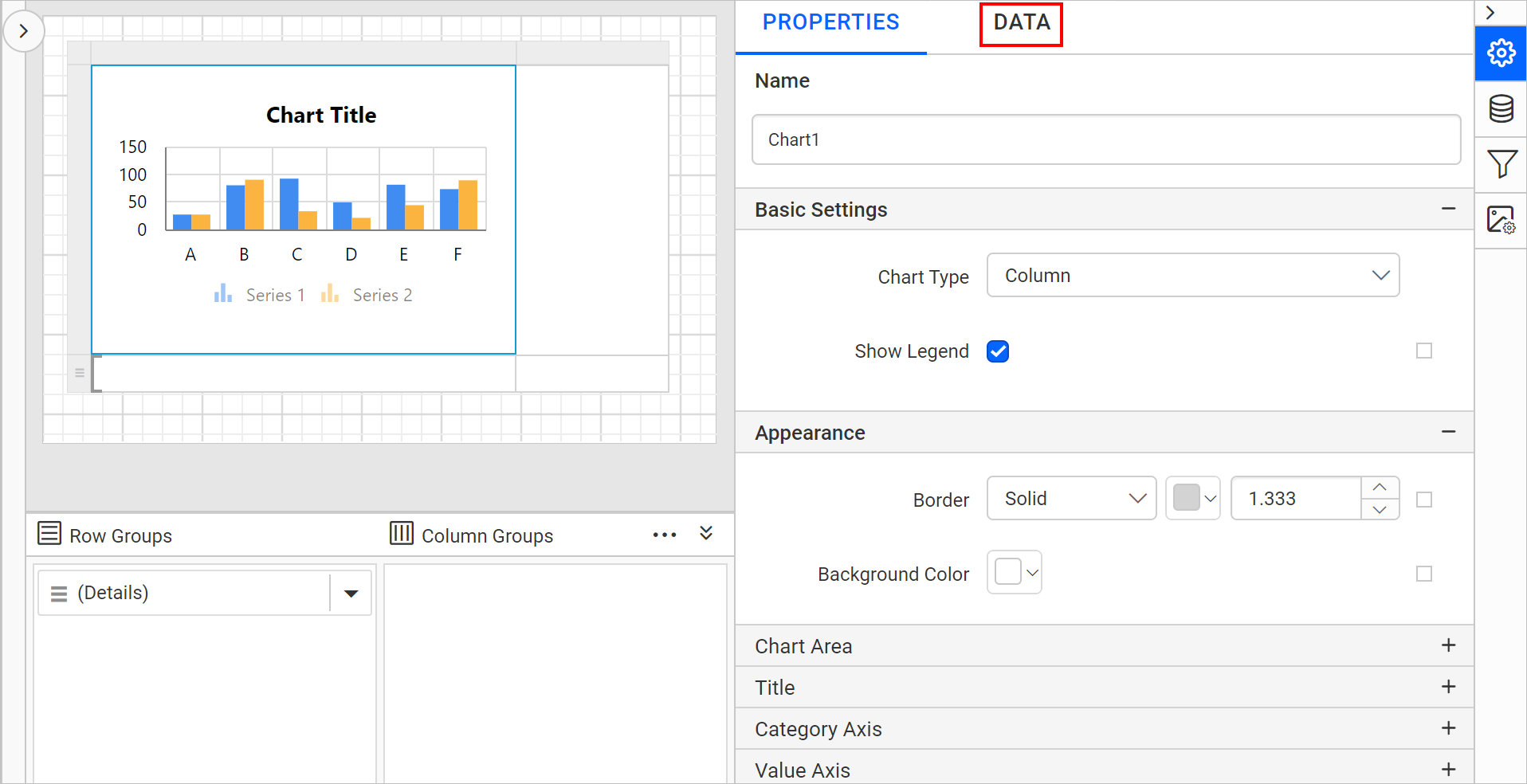Collapse the grouping panel double chevron
Image resolution: width=1527 pixels, height=784 pixels.
(x=706, y=533)
